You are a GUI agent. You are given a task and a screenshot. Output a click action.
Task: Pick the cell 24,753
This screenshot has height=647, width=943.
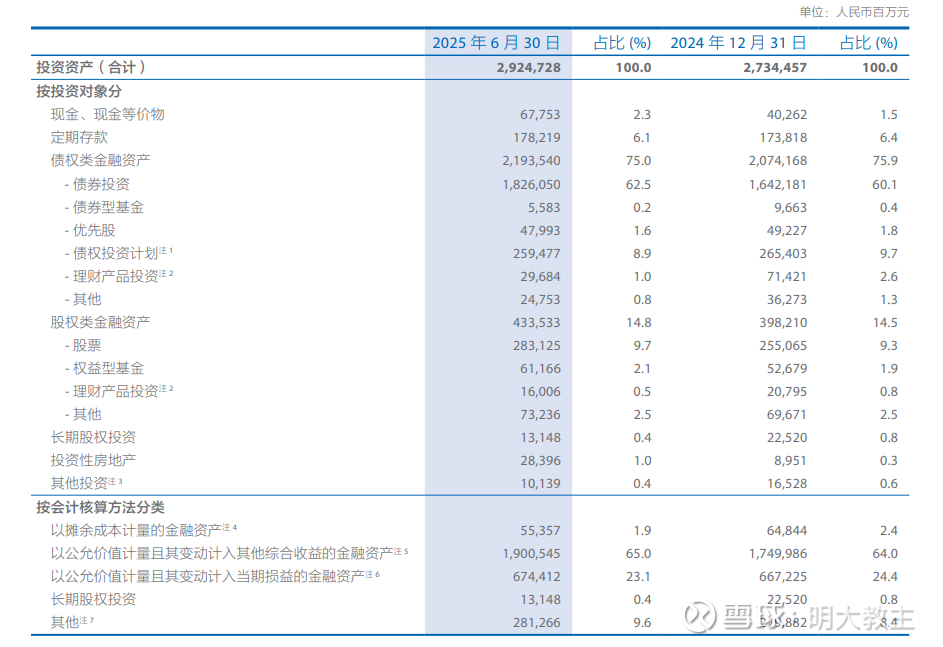[x=540, y=299]
